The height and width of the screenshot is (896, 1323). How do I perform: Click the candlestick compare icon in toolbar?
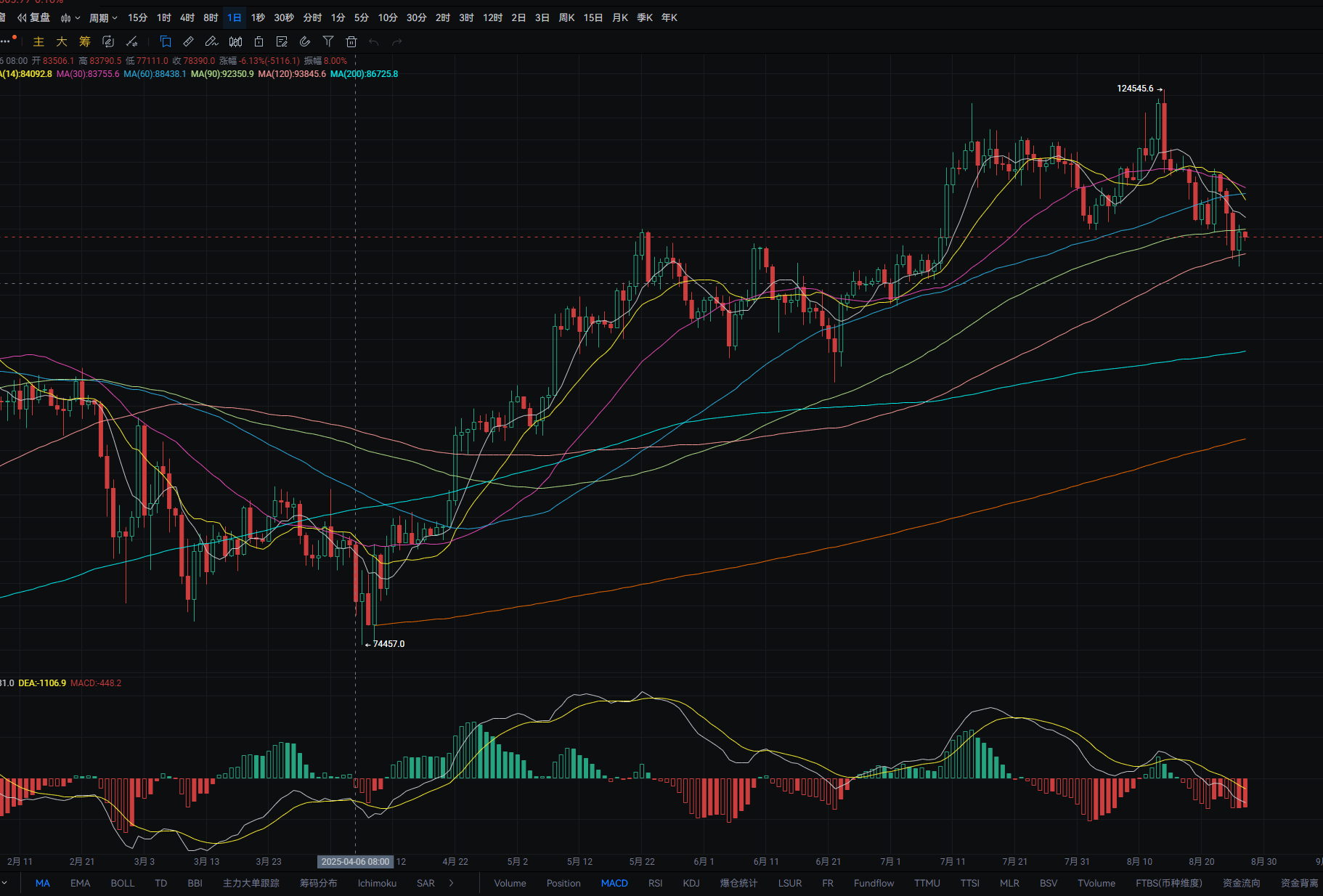235,41
